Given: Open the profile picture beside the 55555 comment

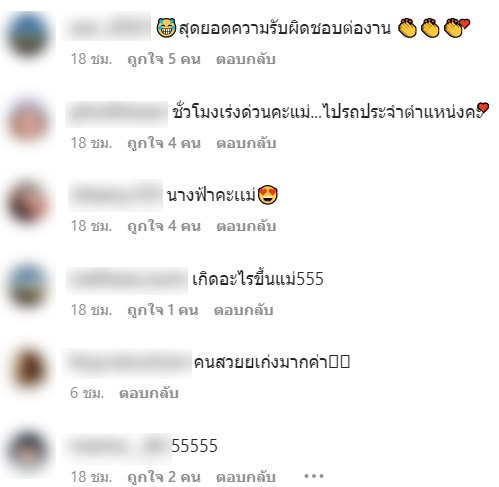Looking at the screenshot, I should pos(28,452).
